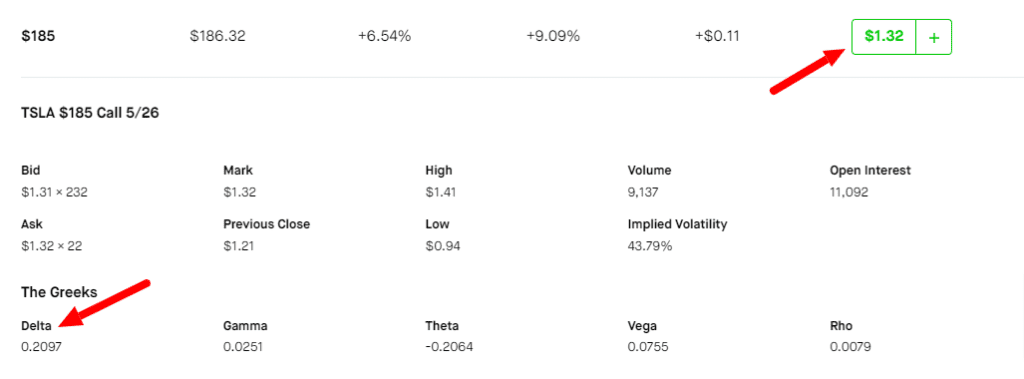Click the Vega label
The image size is (1024, 379).
point(642,325)
